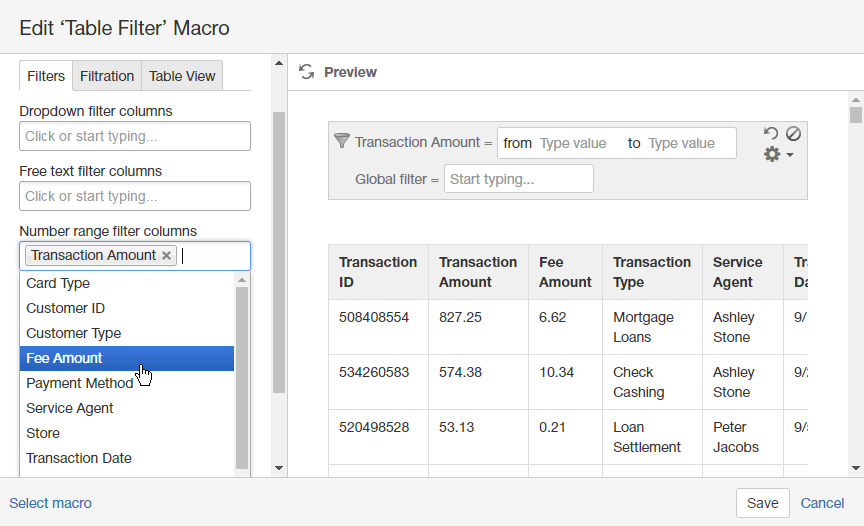Click the clear all filters icon
The width and height of the screenshot is (864, 526).
click(793, 133)
